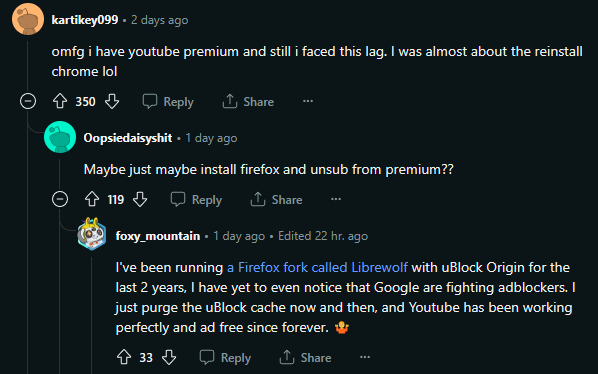Viewport: 598px width, 374px height.
Task: Open more options on kartikey099's comment
Action: point(308,101)
